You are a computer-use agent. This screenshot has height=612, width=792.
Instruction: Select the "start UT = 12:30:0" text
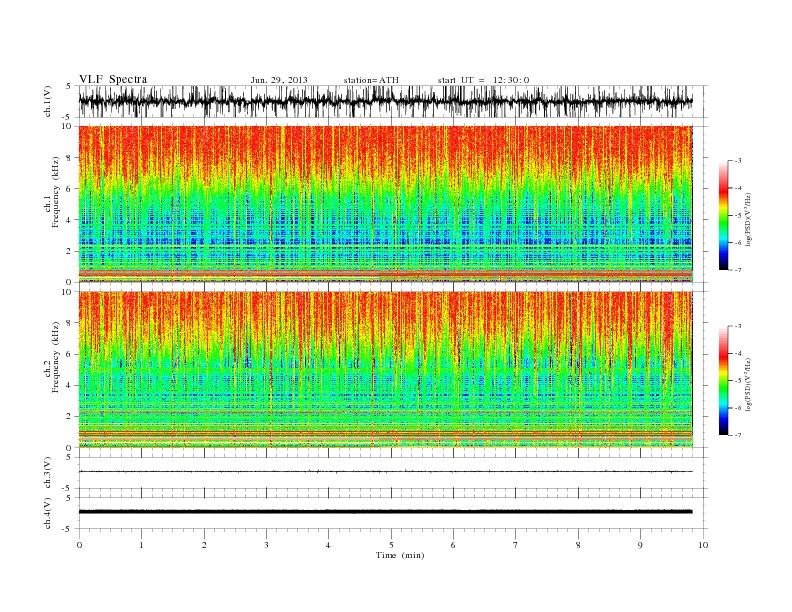(483, 80)
